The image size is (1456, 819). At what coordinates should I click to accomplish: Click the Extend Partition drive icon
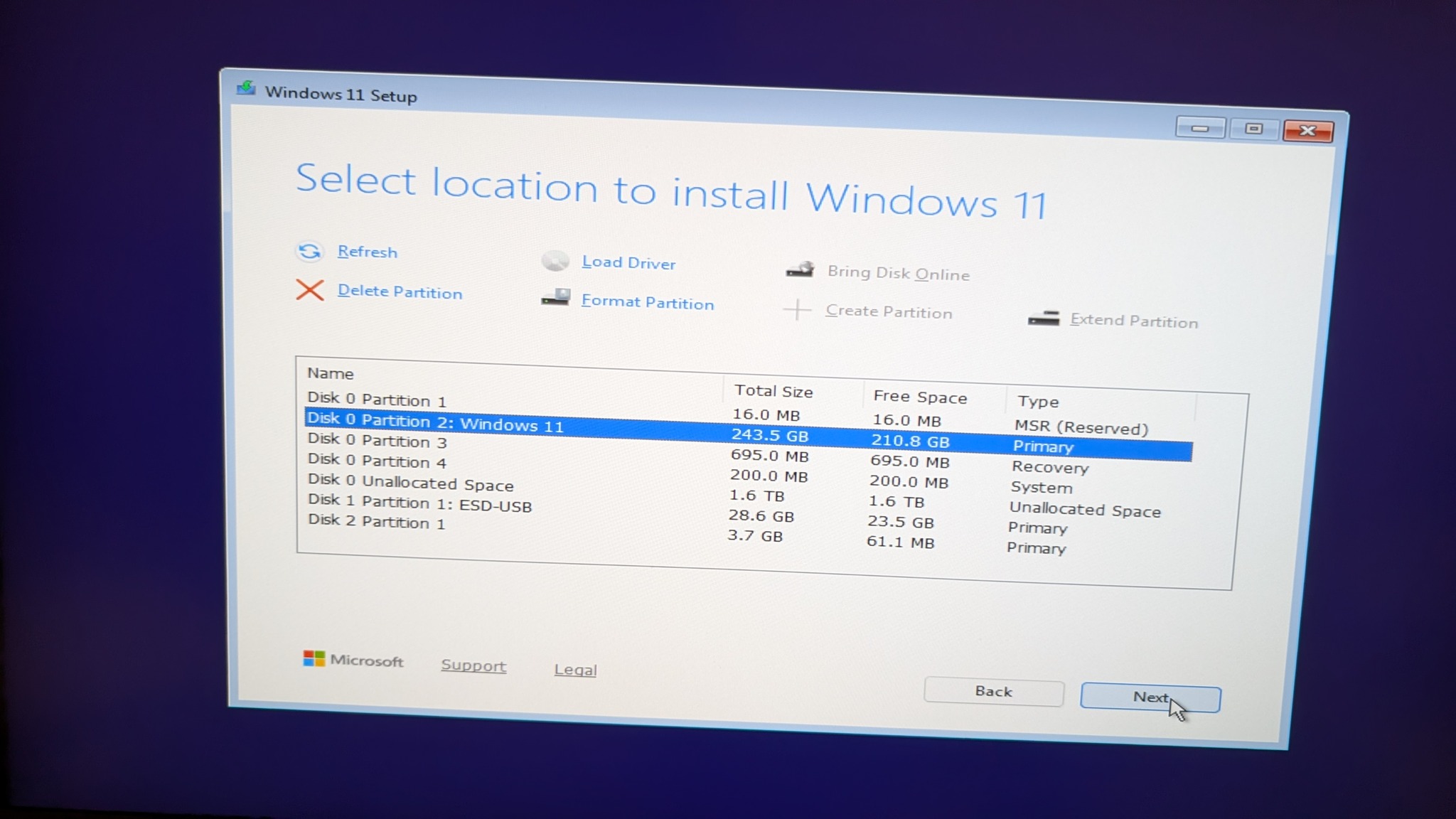pyautogui.click(x=1044, y=318)
